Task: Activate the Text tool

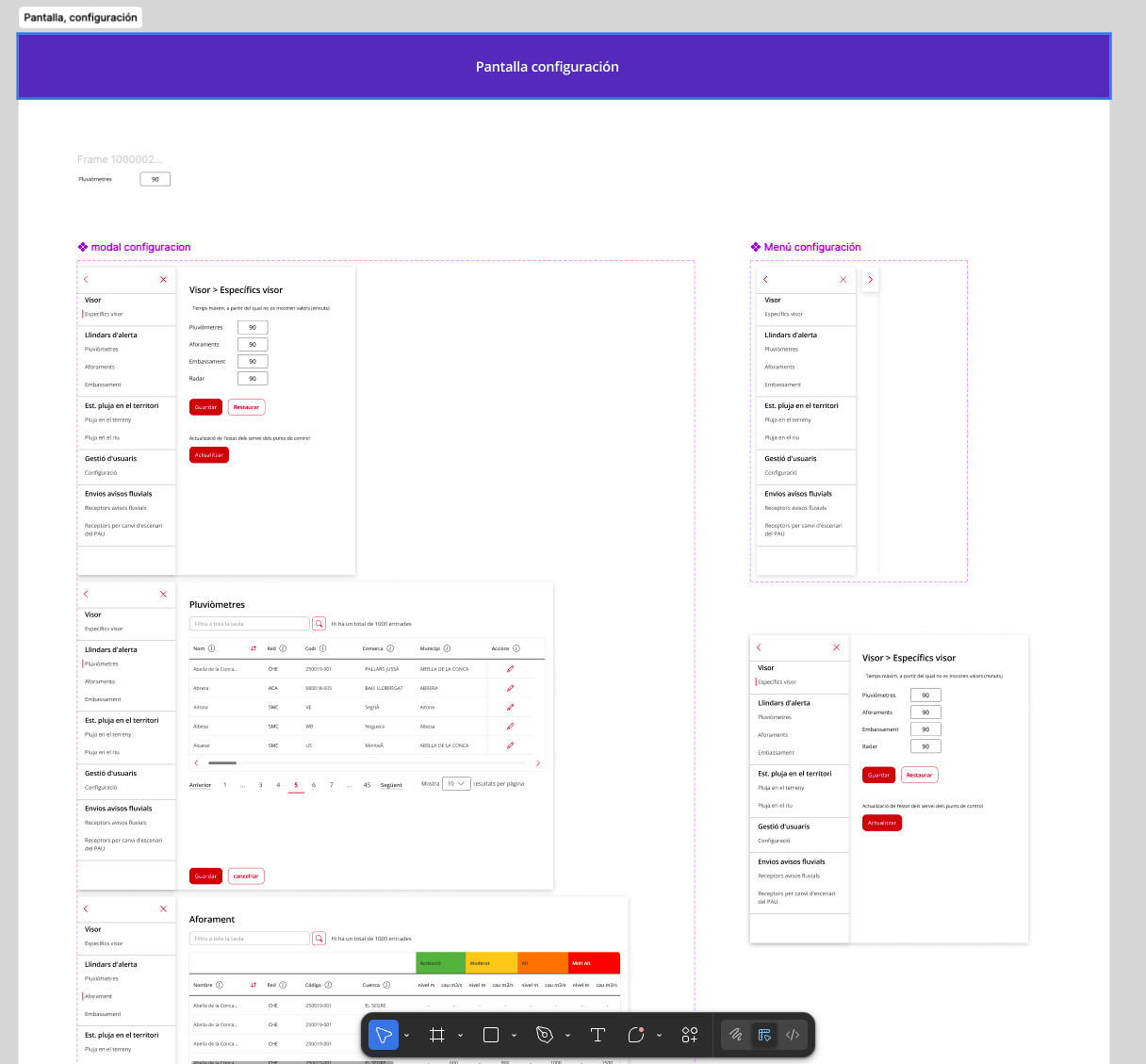Action: click(598, 1035)
